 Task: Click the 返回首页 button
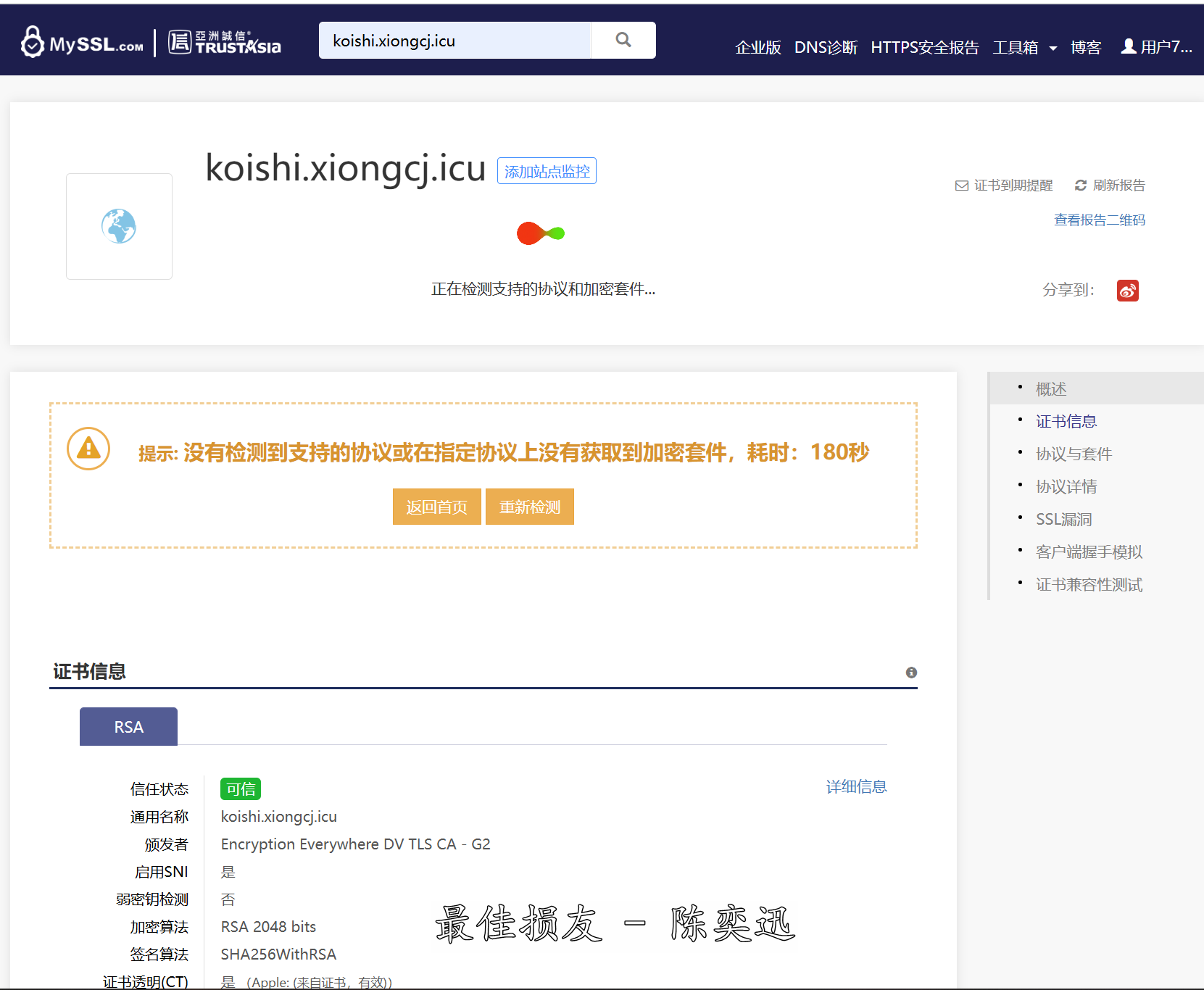[x=437, y=507]
